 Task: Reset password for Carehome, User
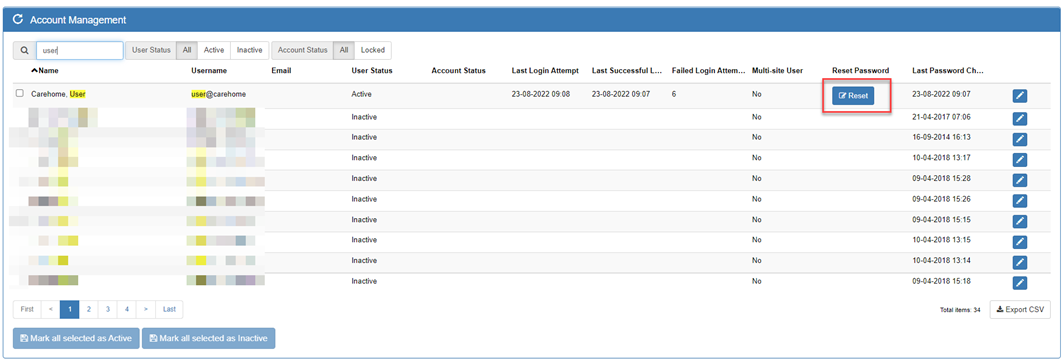(853, 96)
